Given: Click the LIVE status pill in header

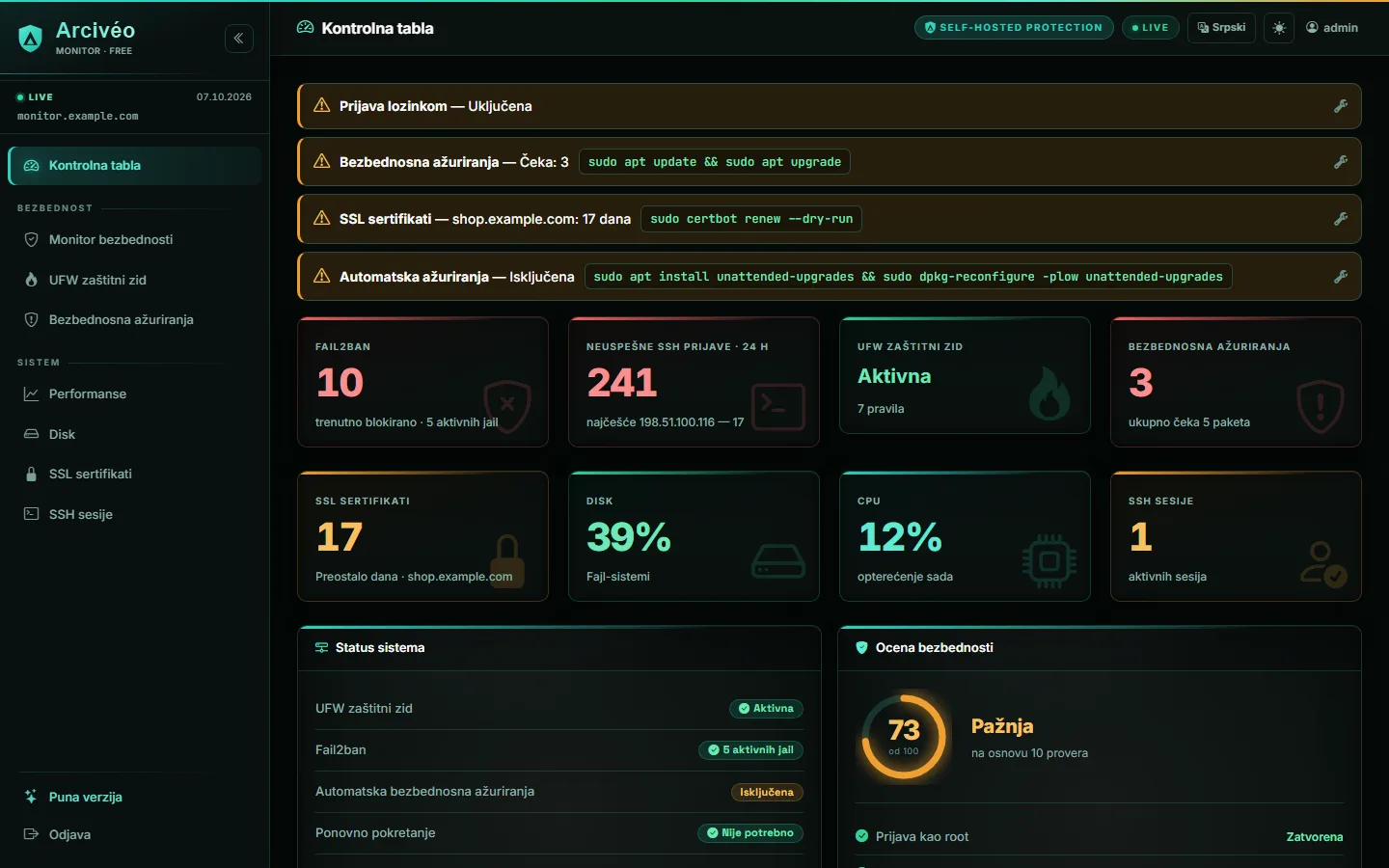Looking at the screenshot, I should tap(1150, 28).
